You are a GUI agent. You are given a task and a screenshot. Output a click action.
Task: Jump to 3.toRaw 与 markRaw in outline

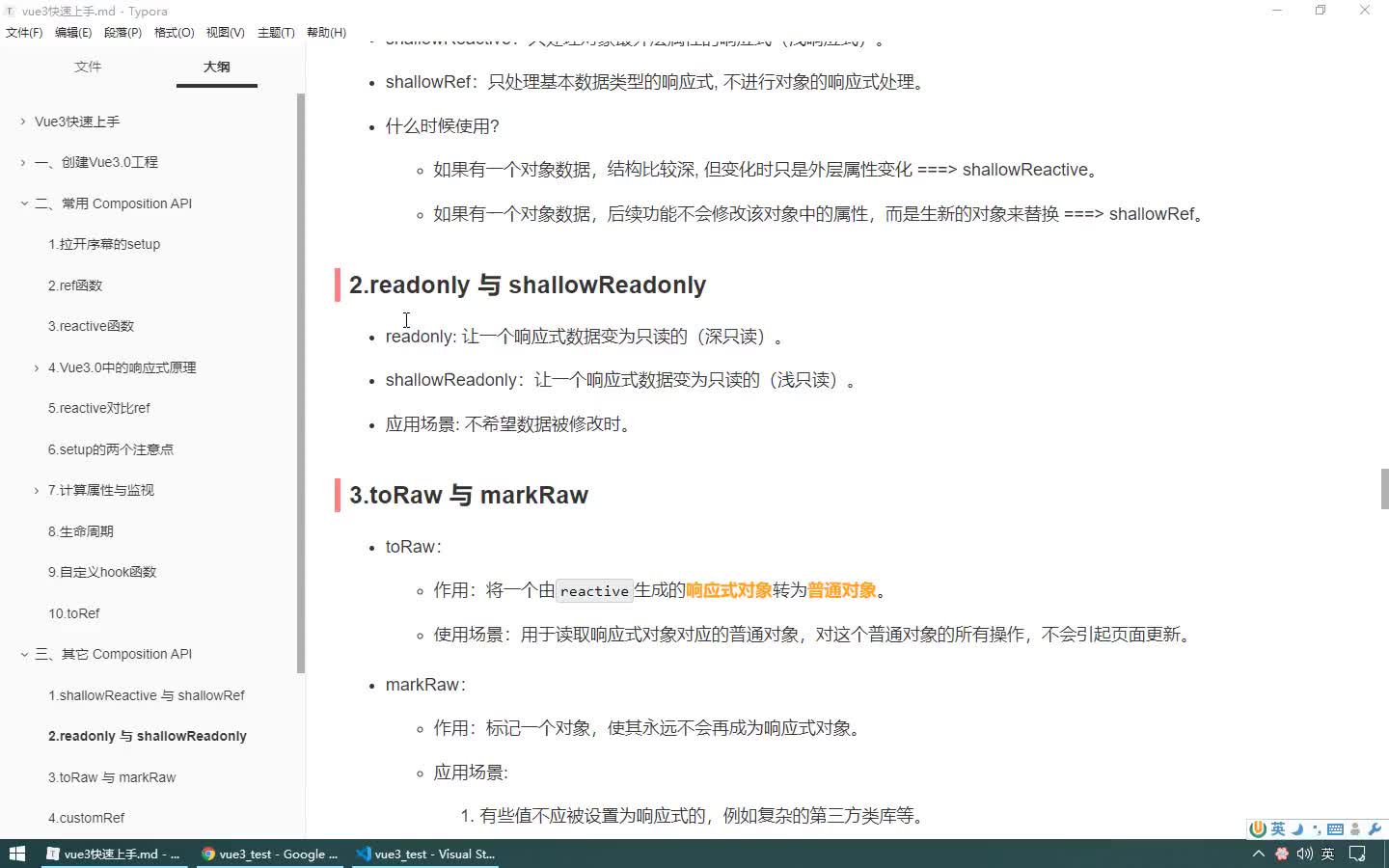click(112, 777)
